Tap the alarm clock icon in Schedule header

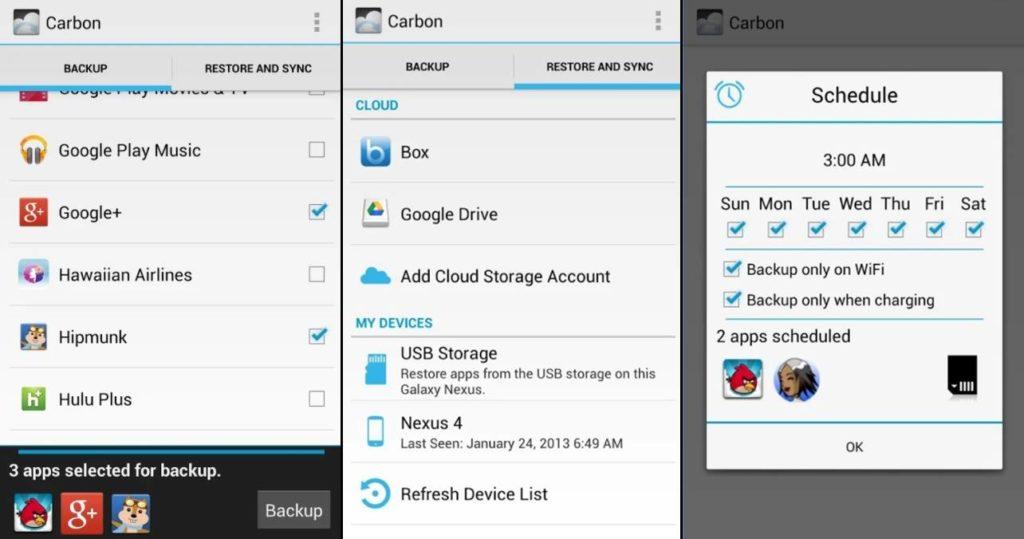click(730, 95)
